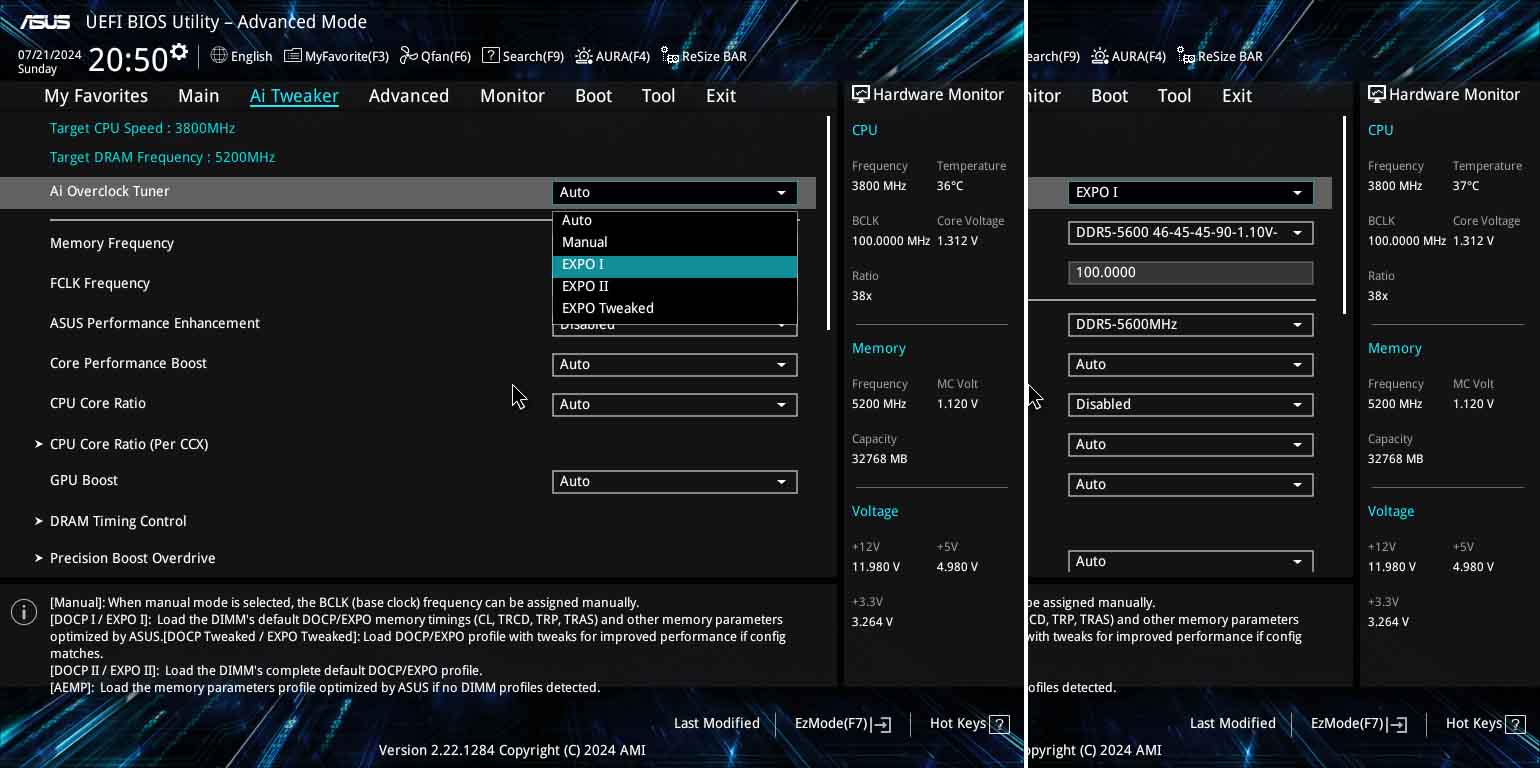This screenshot has height=768, width=1540.
Task: Choose EXPO Tweaked in the dropdown list
Action: click(x=675, y=308)
